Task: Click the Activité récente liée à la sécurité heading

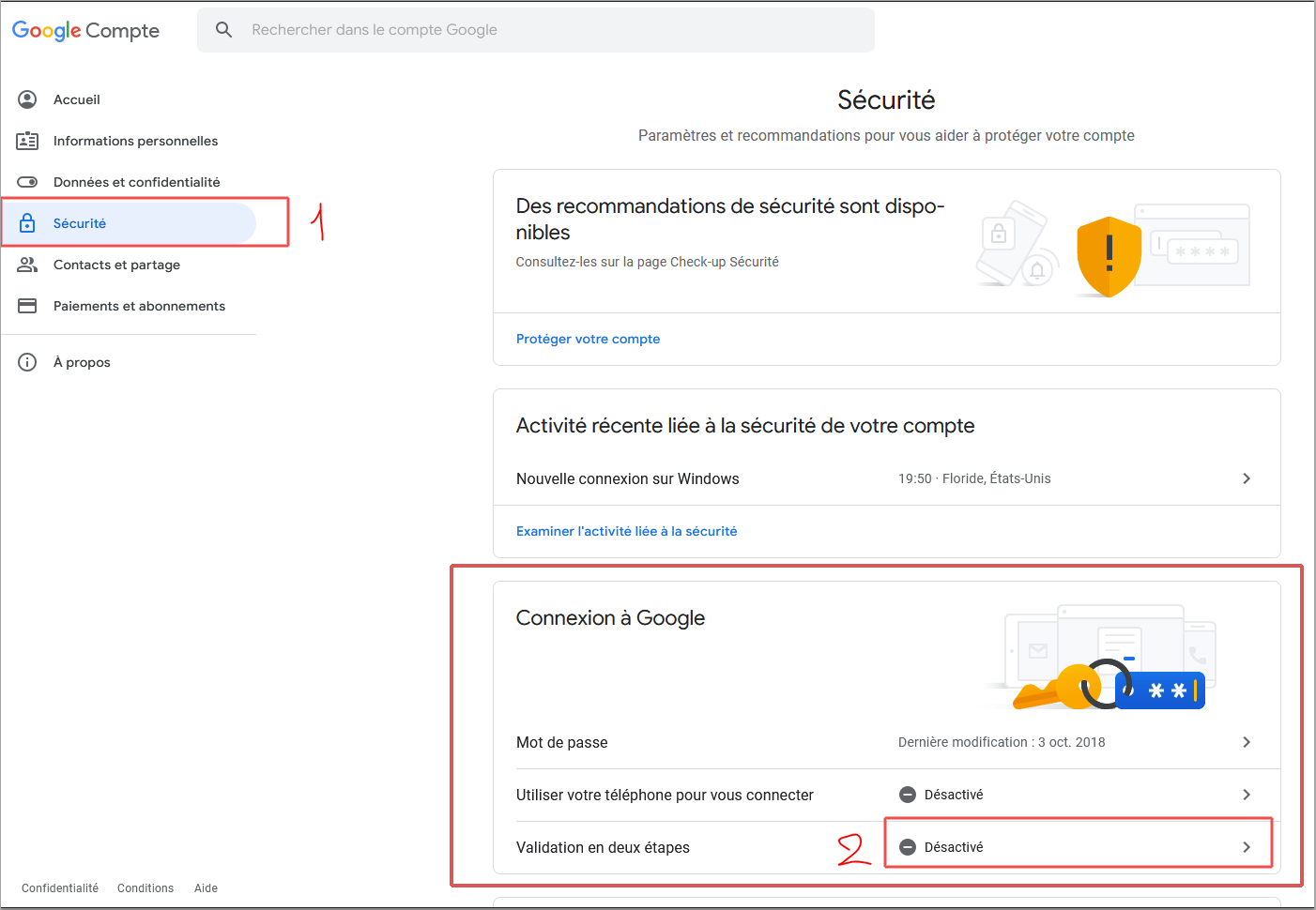Action: click(x=745, y=426)
